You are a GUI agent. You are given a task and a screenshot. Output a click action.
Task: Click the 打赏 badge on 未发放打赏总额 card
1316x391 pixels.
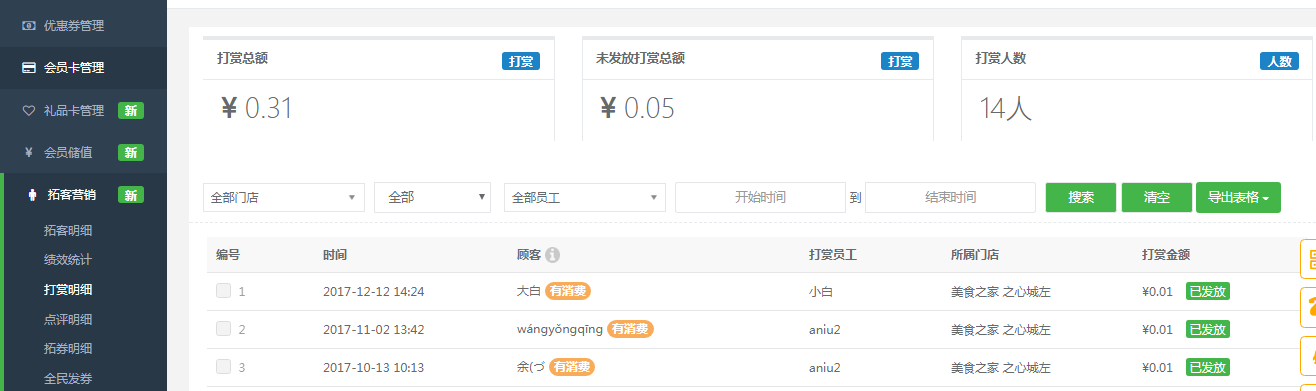click(x=900, y=61)
